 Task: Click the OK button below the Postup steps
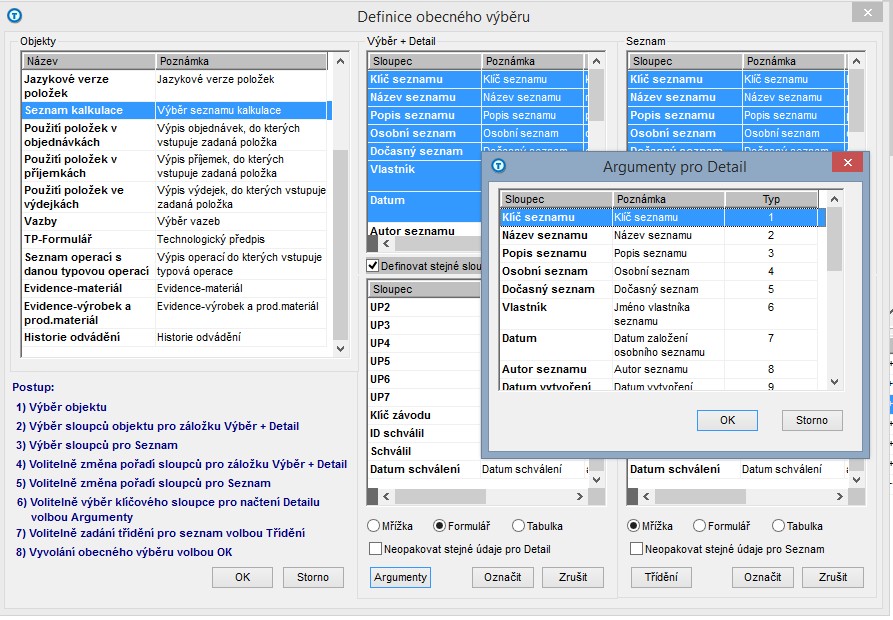[243, 577]
